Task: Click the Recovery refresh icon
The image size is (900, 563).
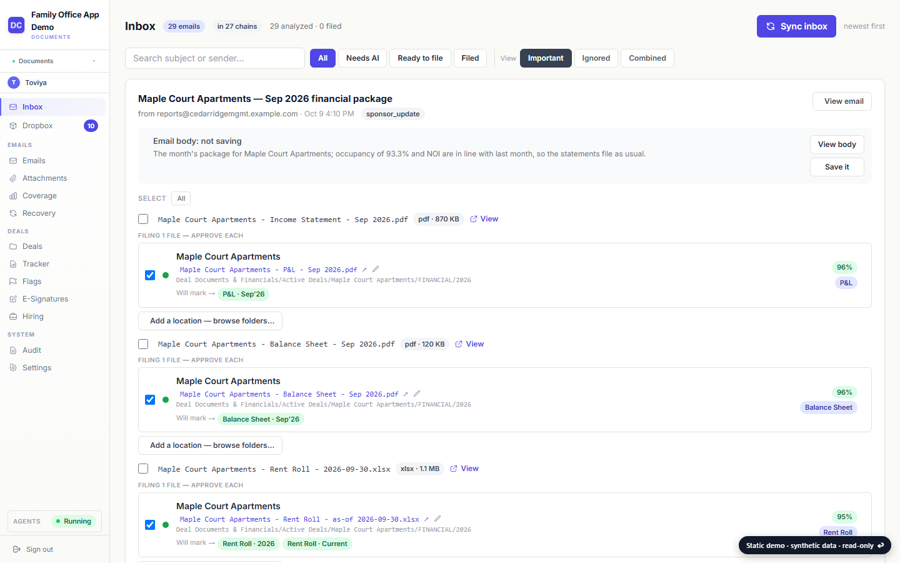Action: coord(13,213)
